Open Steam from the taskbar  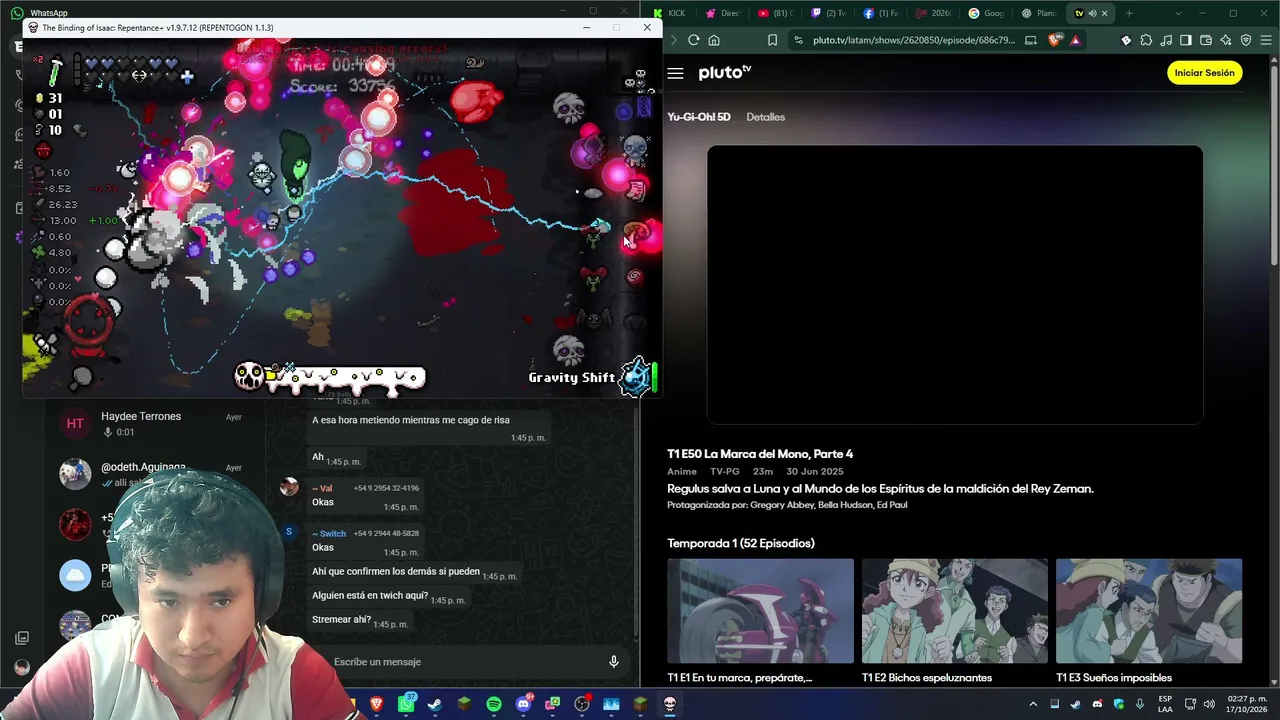435,704
